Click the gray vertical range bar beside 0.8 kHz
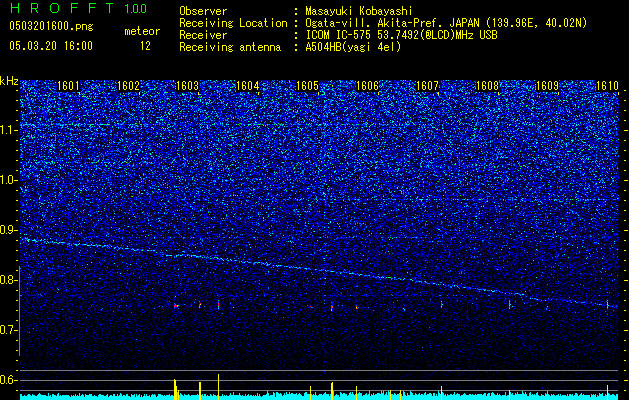 [x=19, y=311]
